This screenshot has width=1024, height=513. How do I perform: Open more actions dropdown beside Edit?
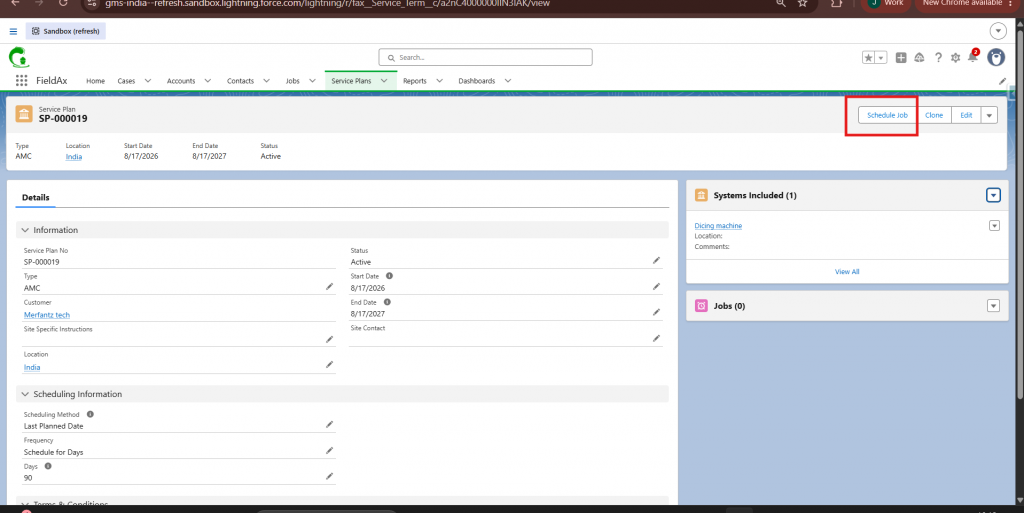[x=989, y=116]
